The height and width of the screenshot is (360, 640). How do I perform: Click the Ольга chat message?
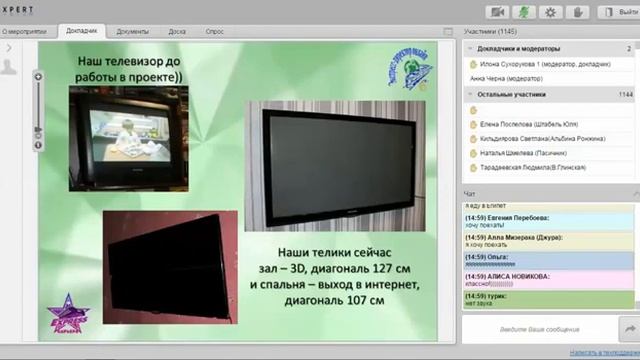point(549,260)
